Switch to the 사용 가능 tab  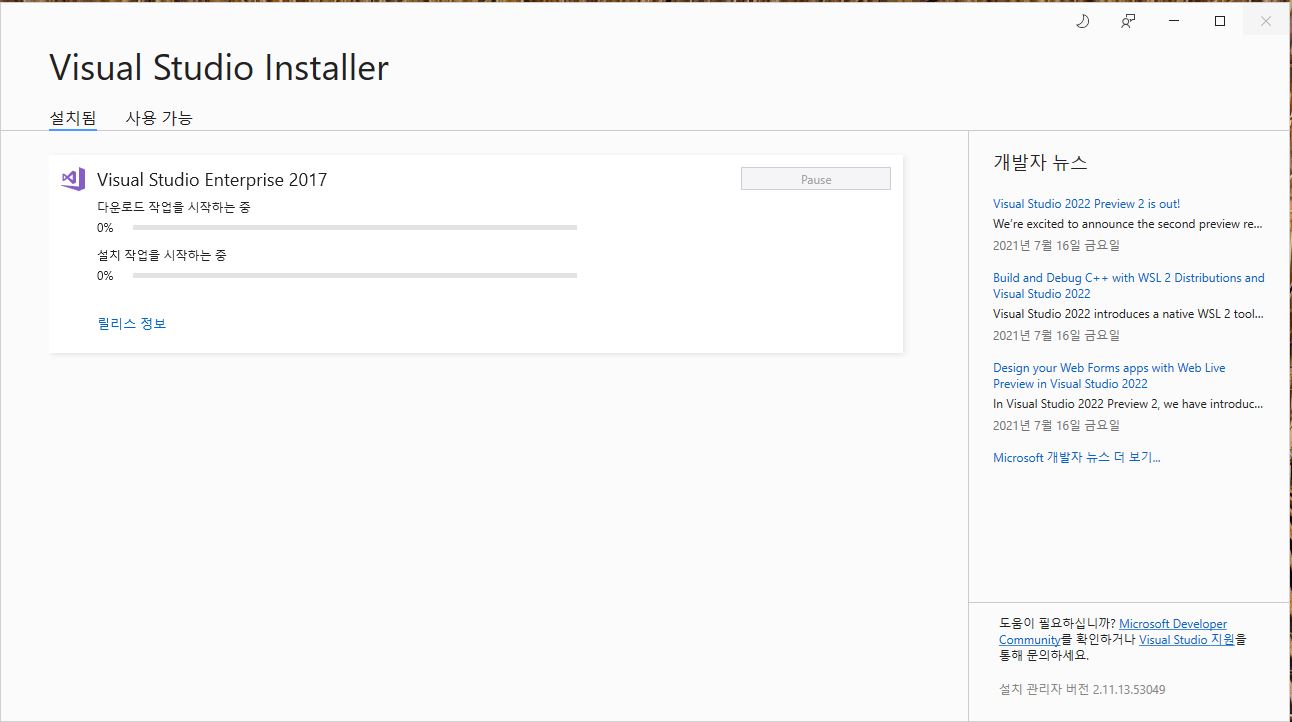159,117
